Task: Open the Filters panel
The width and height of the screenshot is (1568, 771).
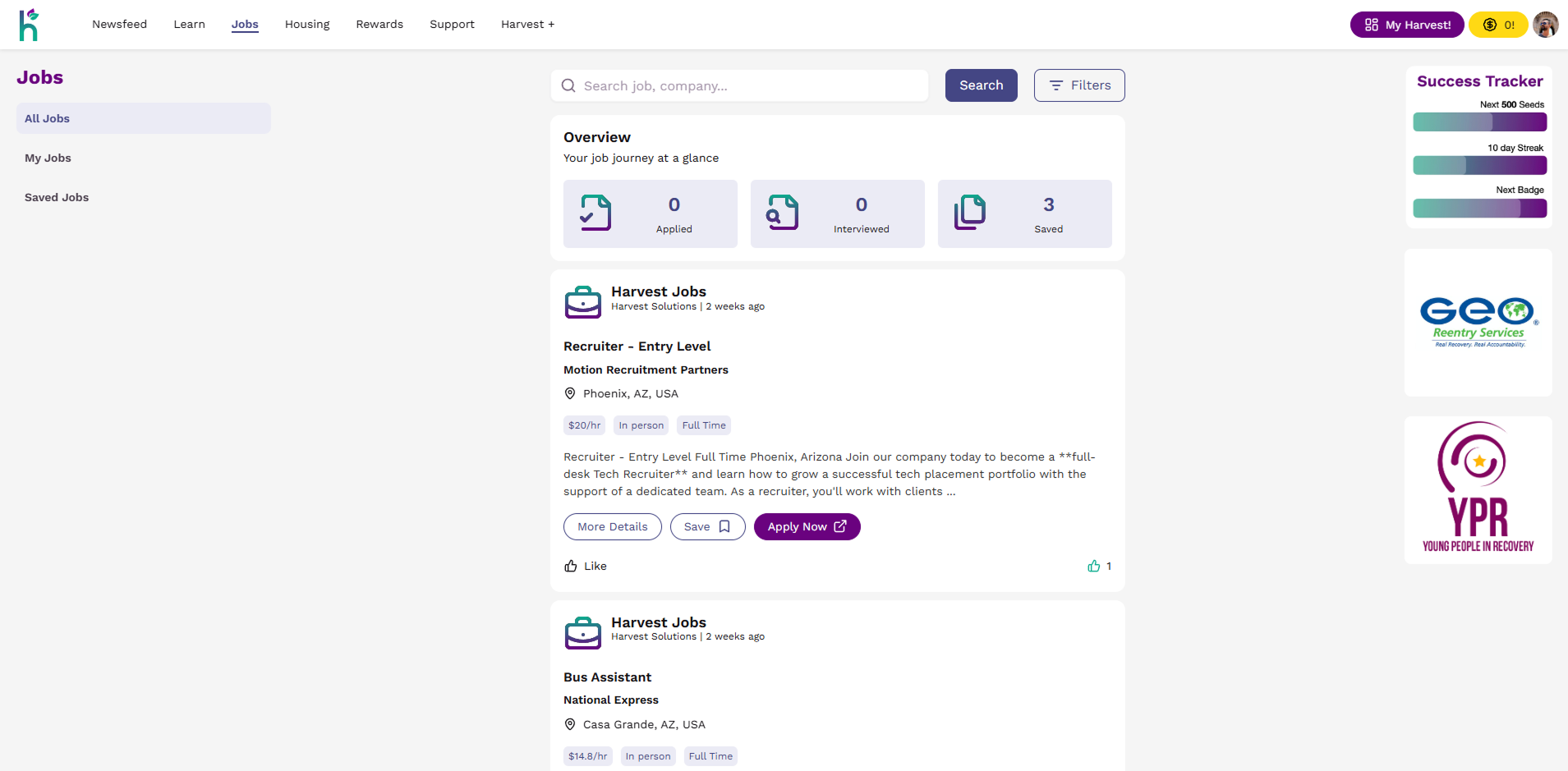Action: coord(1078,85)
